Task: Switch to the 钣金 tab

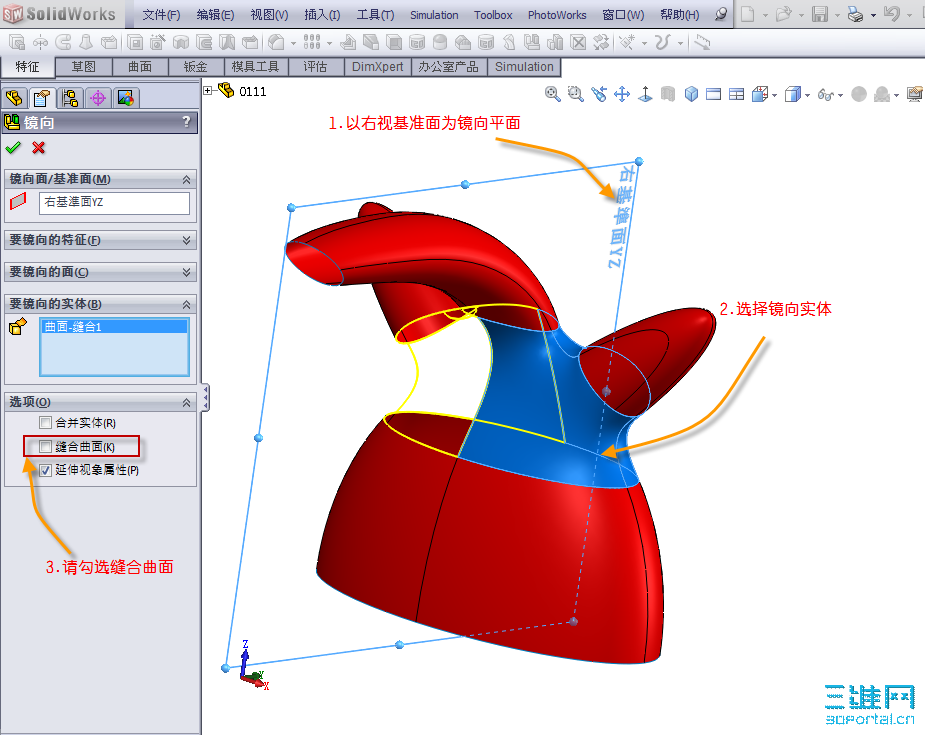Action: [195, 67]
